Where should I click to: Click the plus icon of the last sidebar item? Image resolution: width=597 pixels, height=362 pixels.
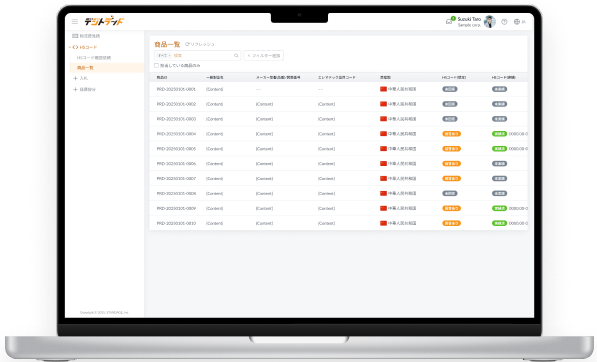(75, 89)
